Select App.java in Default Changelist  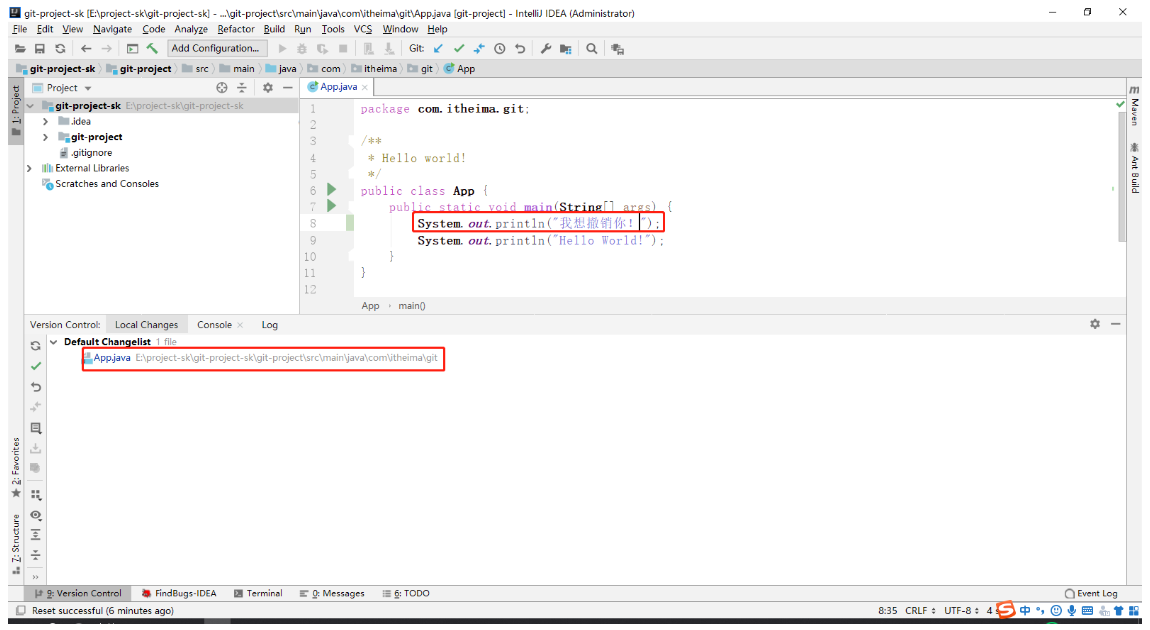tap(112, 358)
